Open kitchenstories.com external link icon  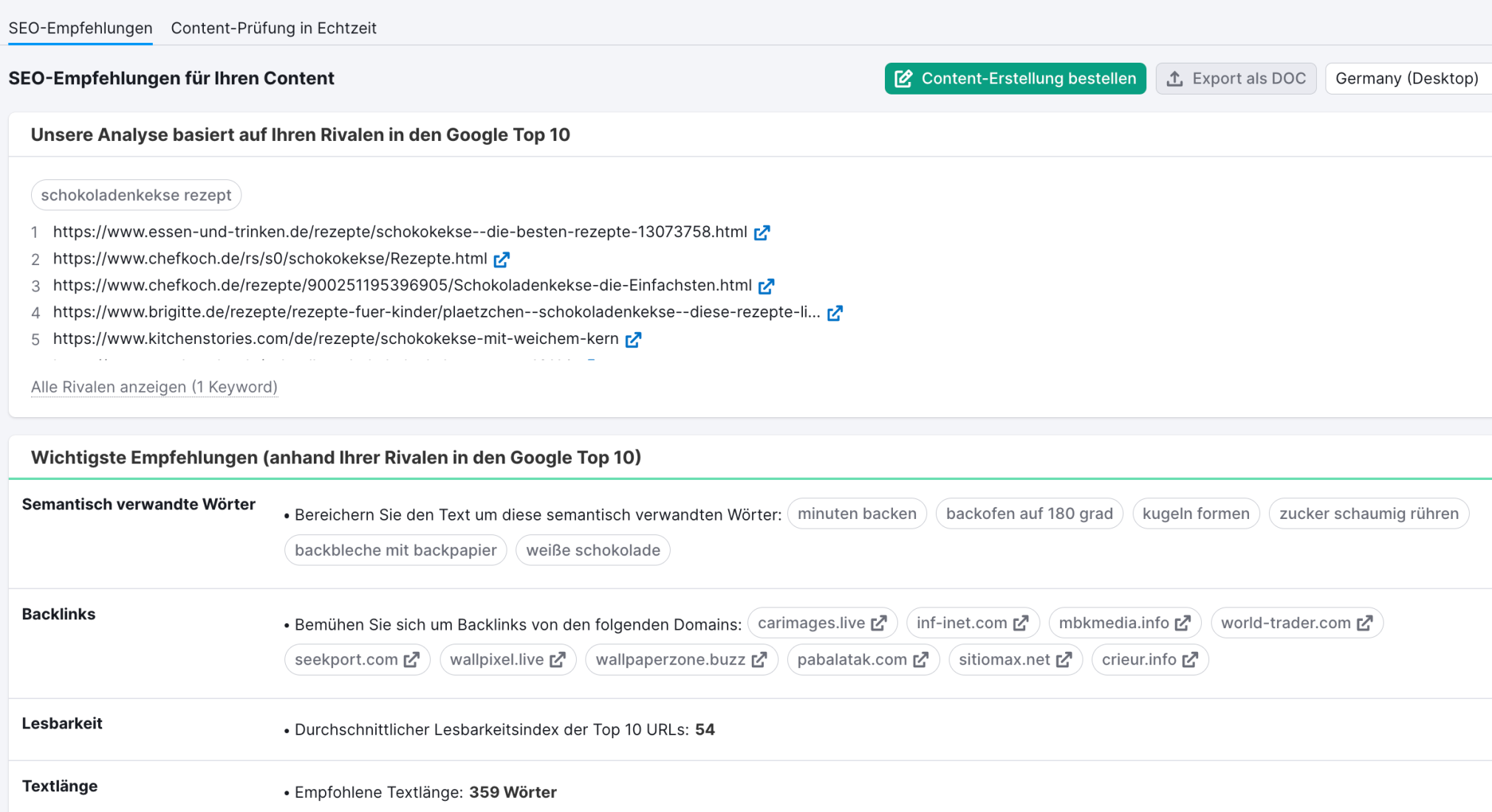point(634,339)
